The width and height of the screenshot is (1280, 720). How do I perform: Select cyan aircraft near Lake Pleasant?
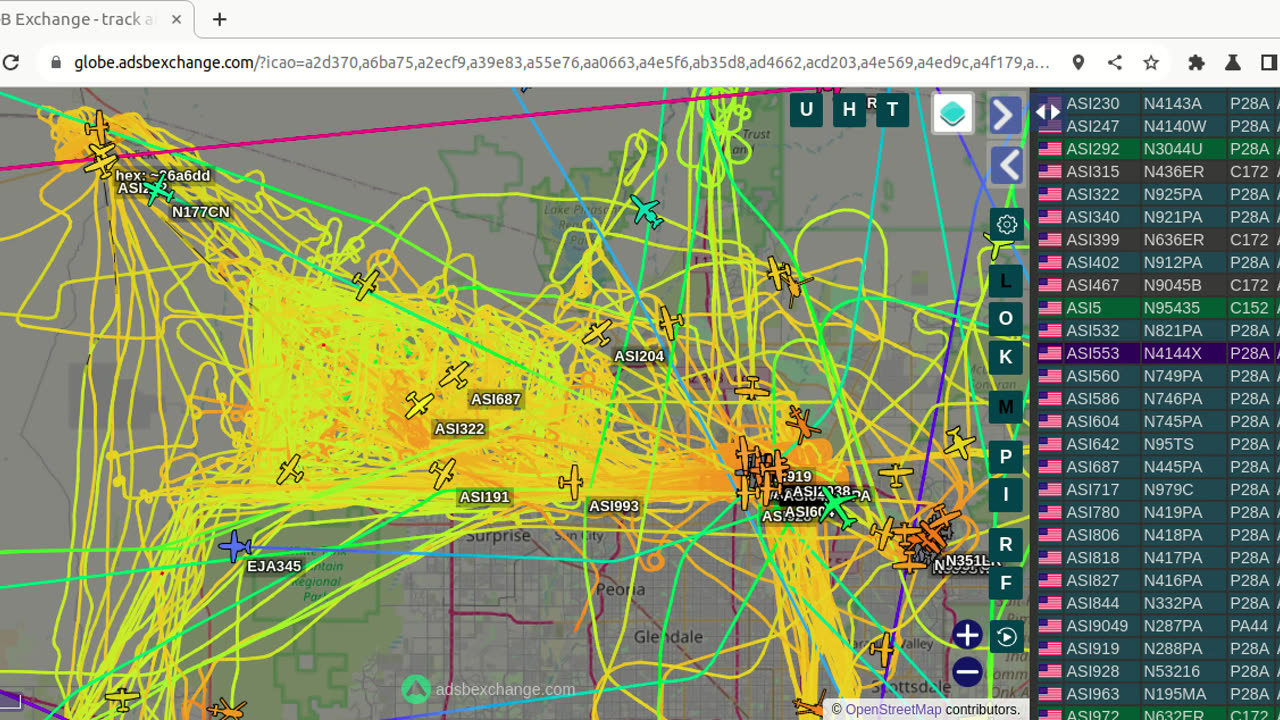(647, 211)
